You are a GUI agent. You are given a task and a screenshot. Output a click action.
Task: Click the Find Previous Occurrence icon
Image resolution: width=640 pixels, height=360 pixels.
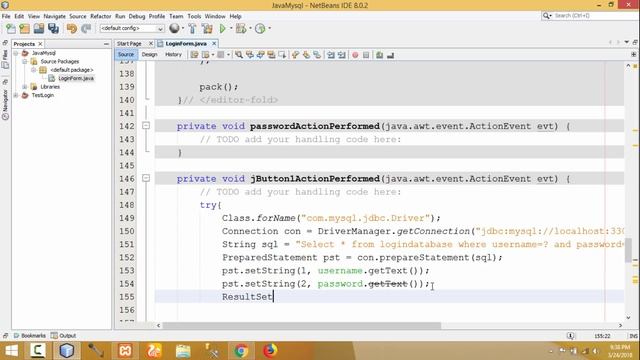250,55
